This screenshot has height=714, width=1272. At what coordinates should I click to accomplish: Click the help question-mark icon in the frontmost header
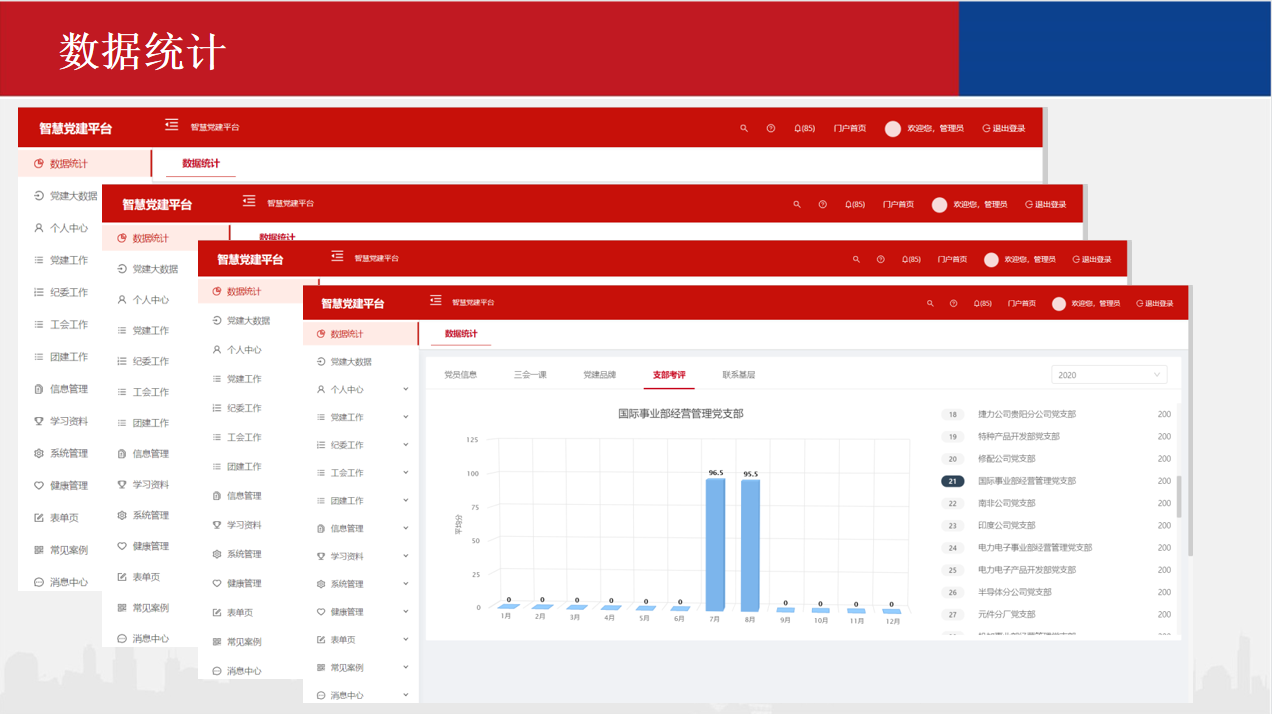pyautogui.click(x=954, y=303)
